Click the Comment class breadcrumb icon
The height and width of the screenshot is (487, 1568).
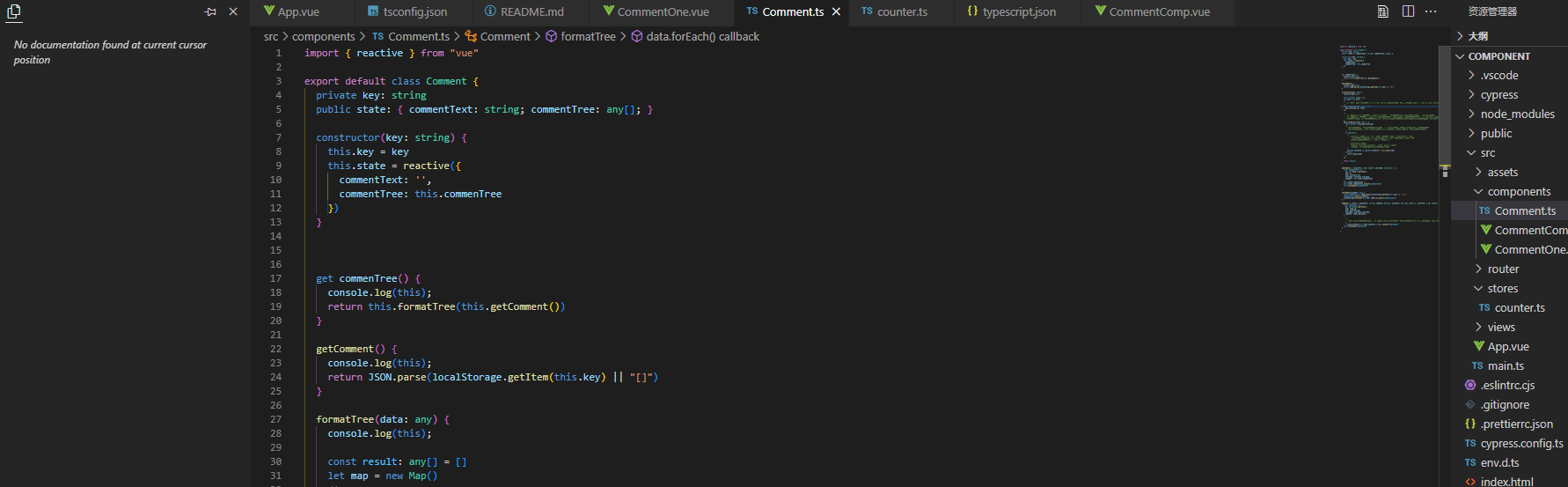[471, 36]
